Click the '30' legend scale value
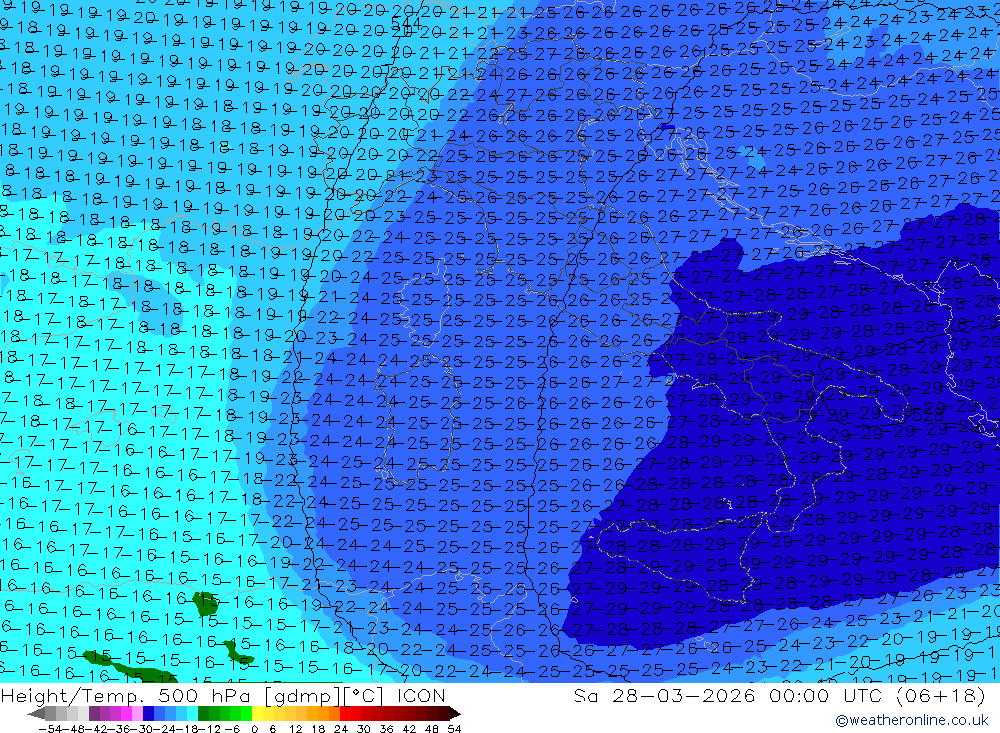The width and height of the screenshot is (1000, 733). point(364,729)
